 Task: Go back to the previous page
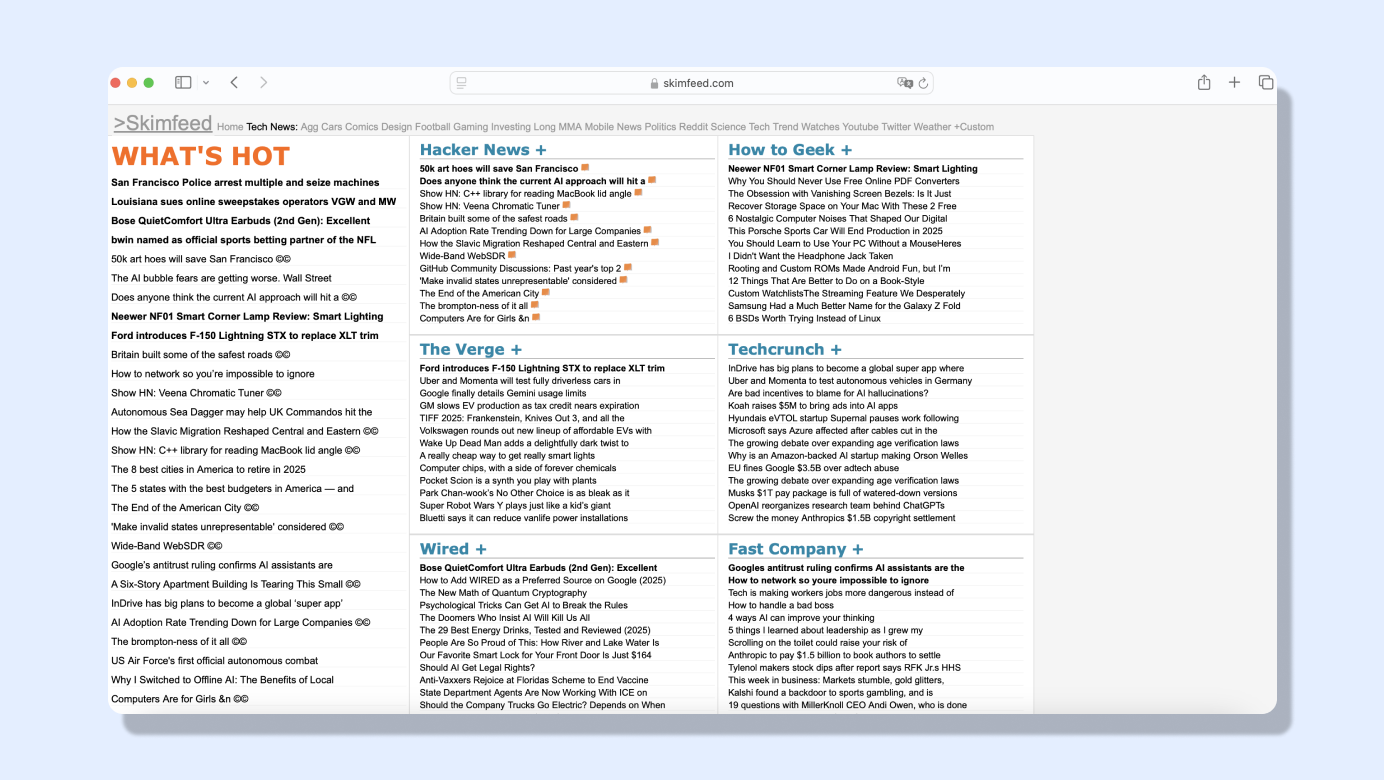(x=234, y=83)
